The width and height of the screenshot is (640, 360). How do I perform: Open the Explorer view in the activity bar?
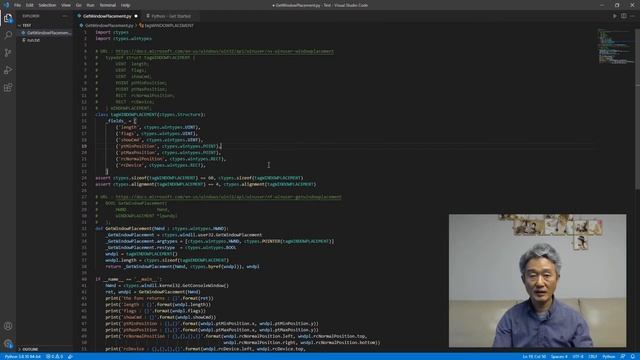(x=8, y=18)
